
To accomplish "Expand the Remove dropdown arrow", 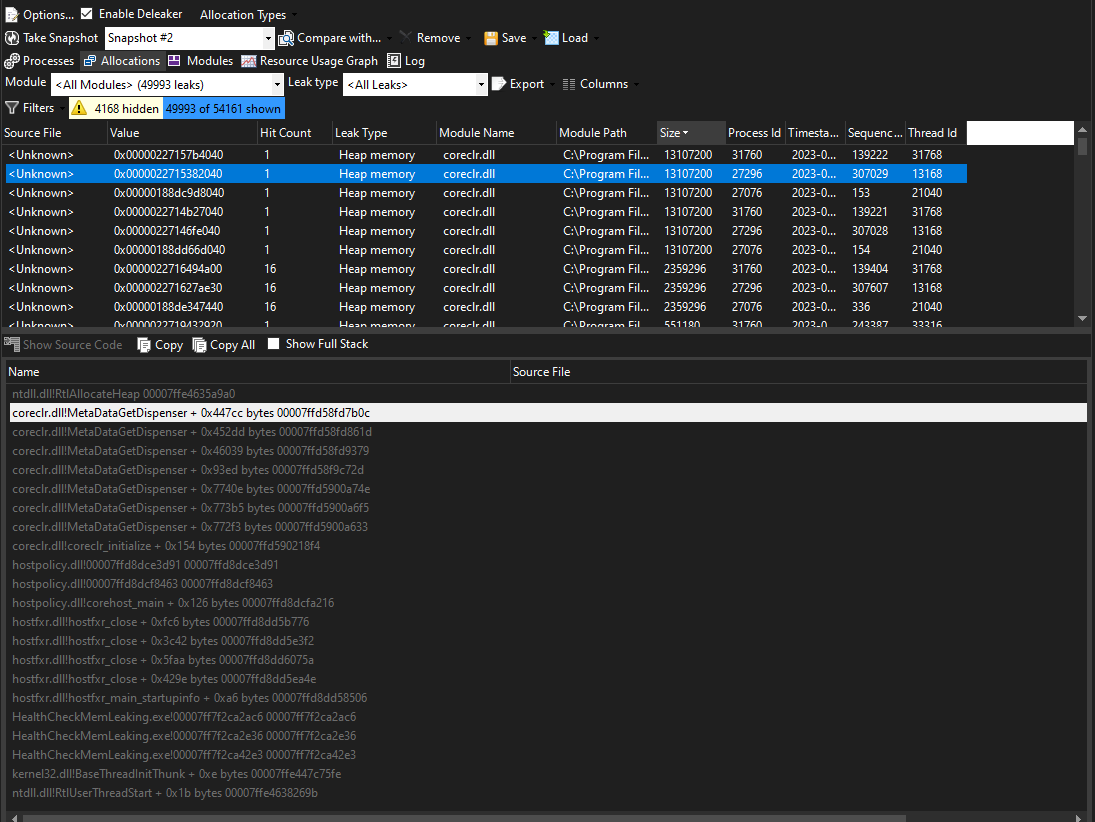I will point(468,38).
